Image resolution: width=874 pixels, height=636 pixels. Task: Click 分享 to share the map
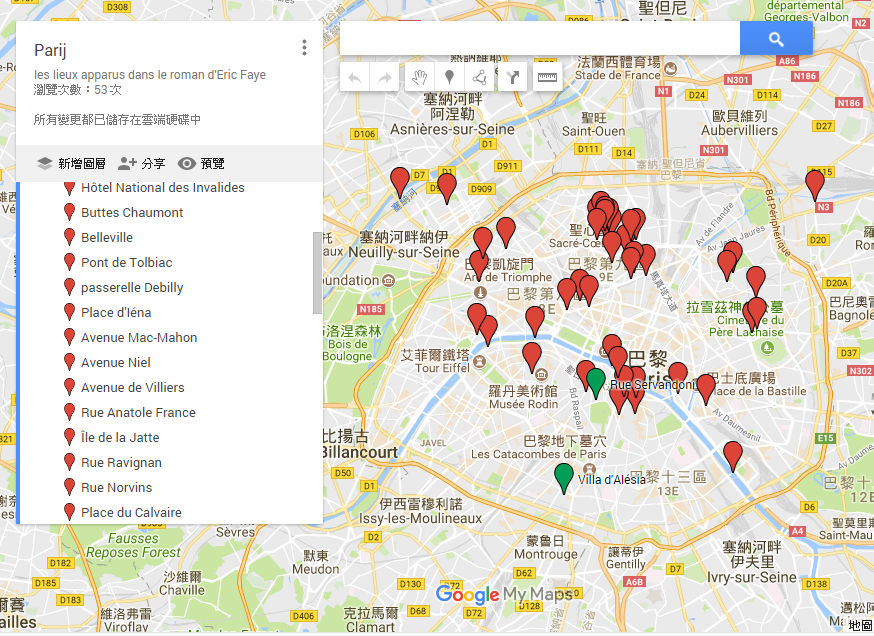142,164
